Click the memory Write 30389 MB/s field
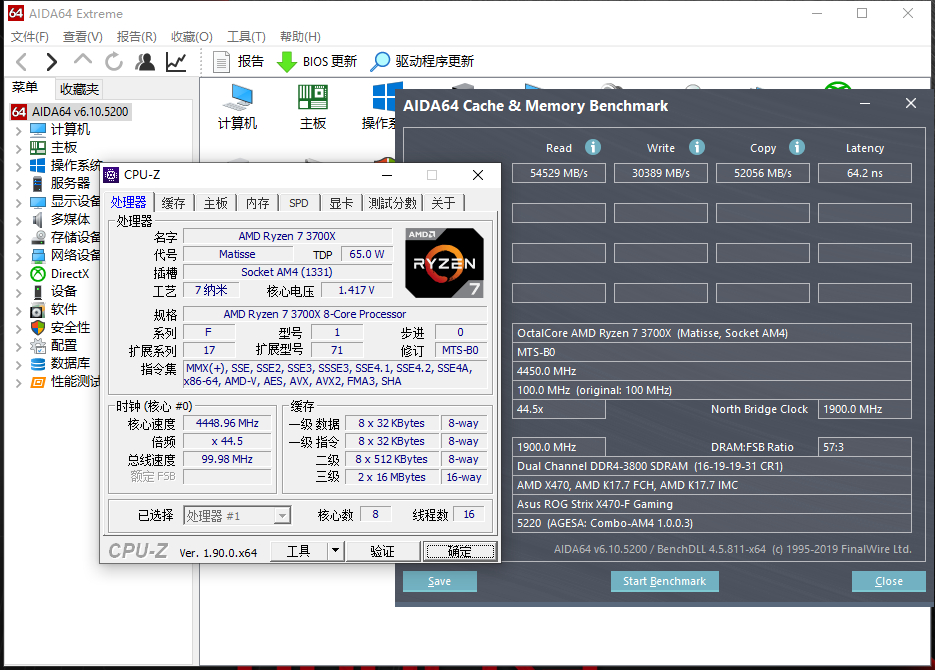 point(661,173)
